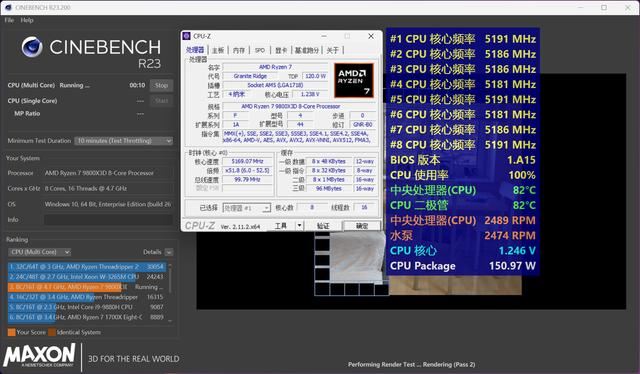Open the Minimum Test Duration dropdown

pyautogui.click(x=124, y=141)
